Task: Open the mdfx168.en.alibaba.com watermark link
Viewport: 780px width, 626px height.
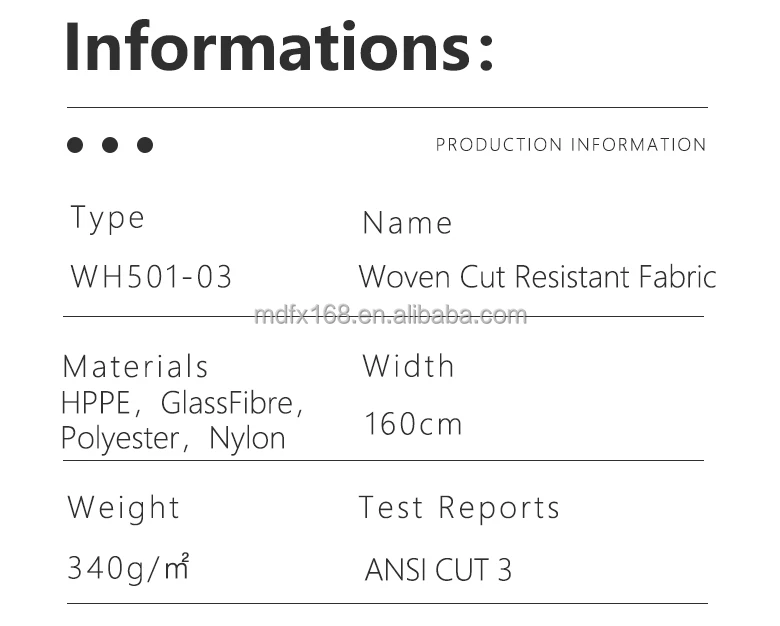Action: tap(390, 316)
